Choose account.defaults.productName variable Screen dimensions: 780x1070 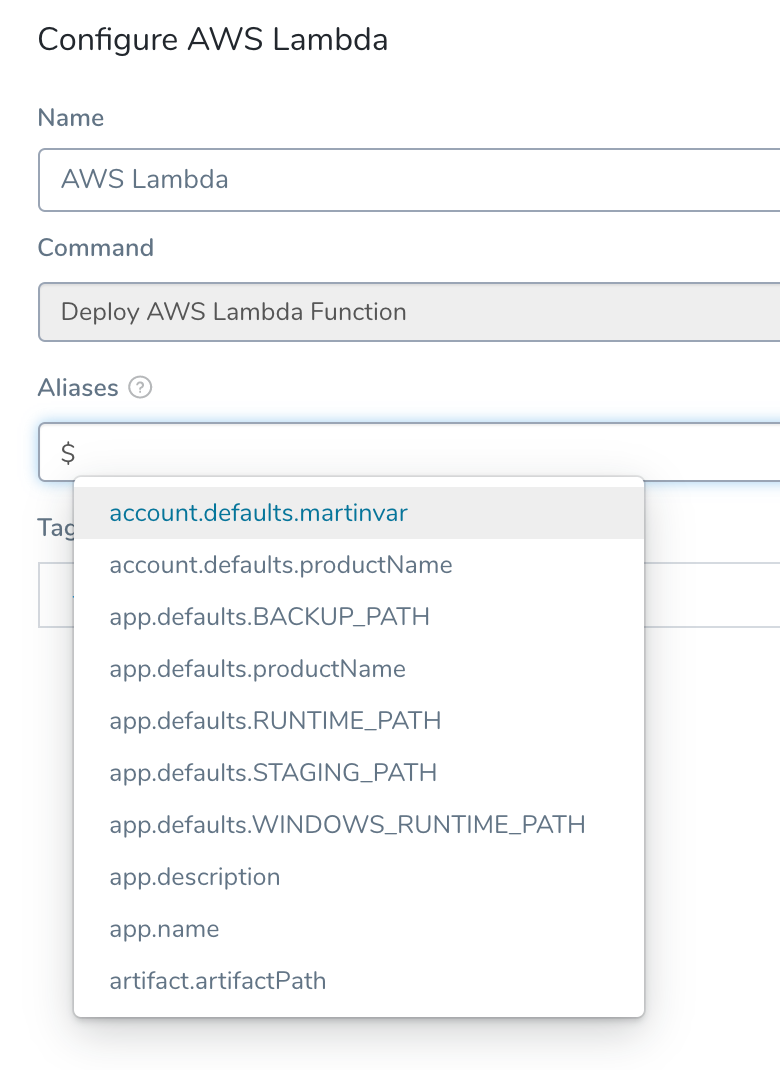(x=359, y=565)
